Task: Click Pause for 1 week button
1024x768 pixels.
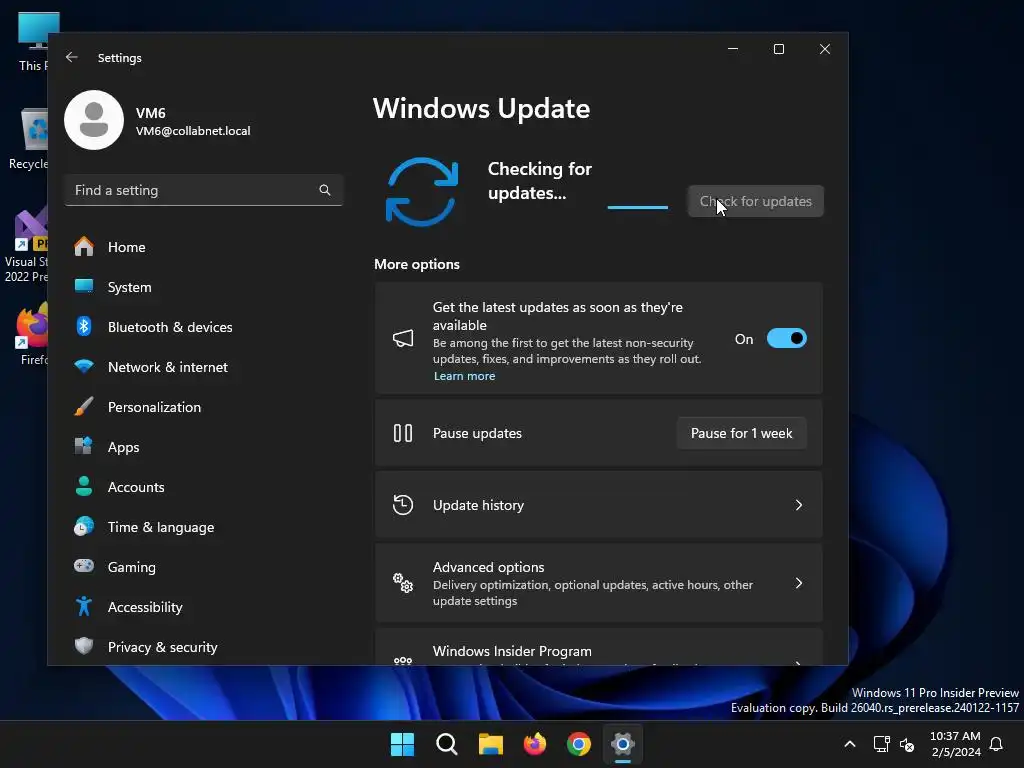Action: [x=741, y=433]
